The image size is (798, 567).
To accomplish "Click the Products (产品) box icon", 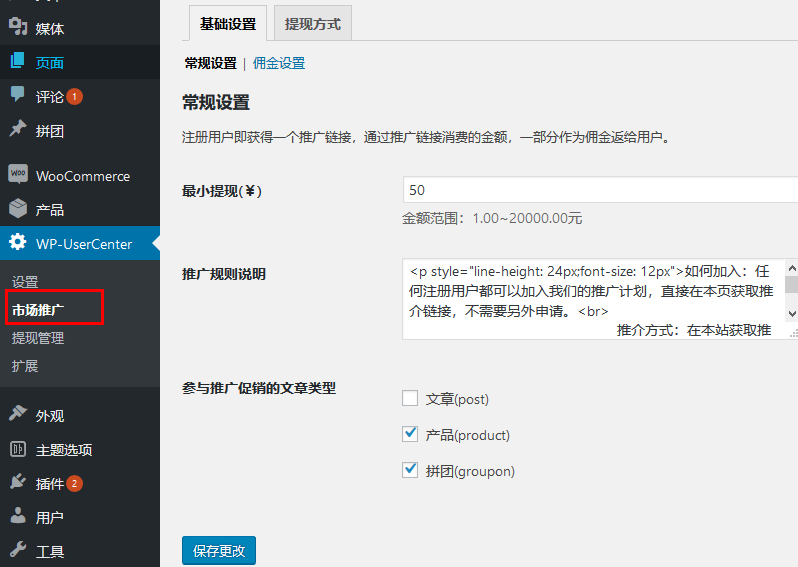I will 18,208.
